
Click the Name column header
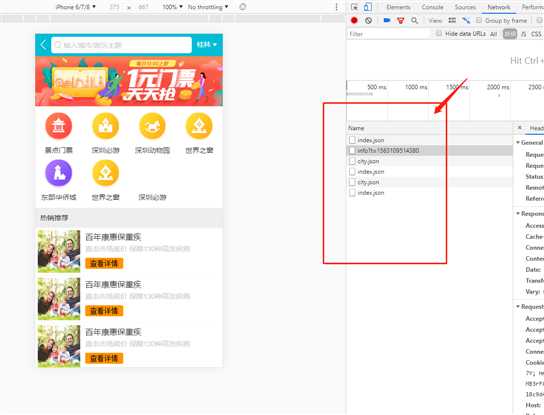tap(356, 128)
